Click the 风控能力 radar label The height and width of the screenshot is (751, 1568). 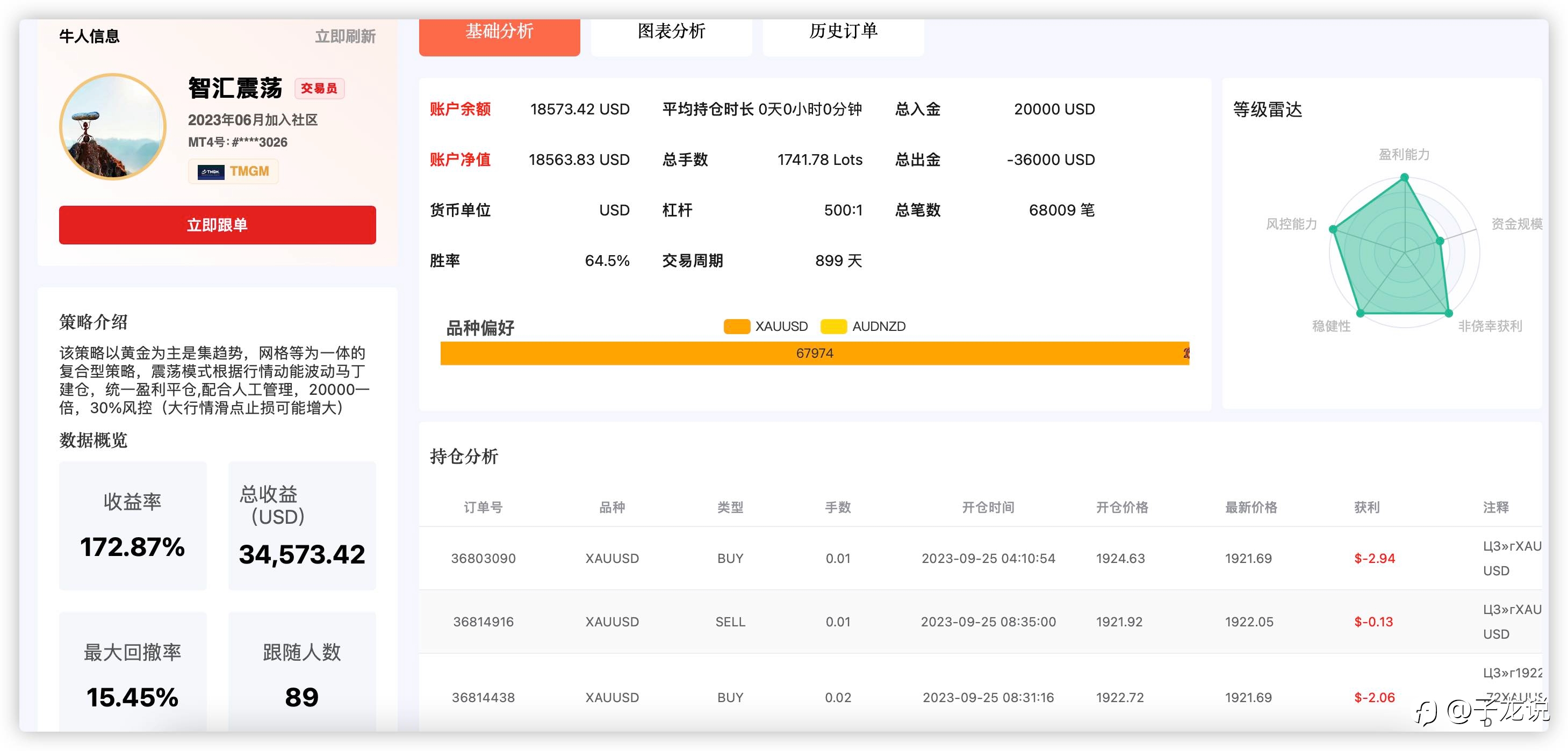tap(1291, 224)
